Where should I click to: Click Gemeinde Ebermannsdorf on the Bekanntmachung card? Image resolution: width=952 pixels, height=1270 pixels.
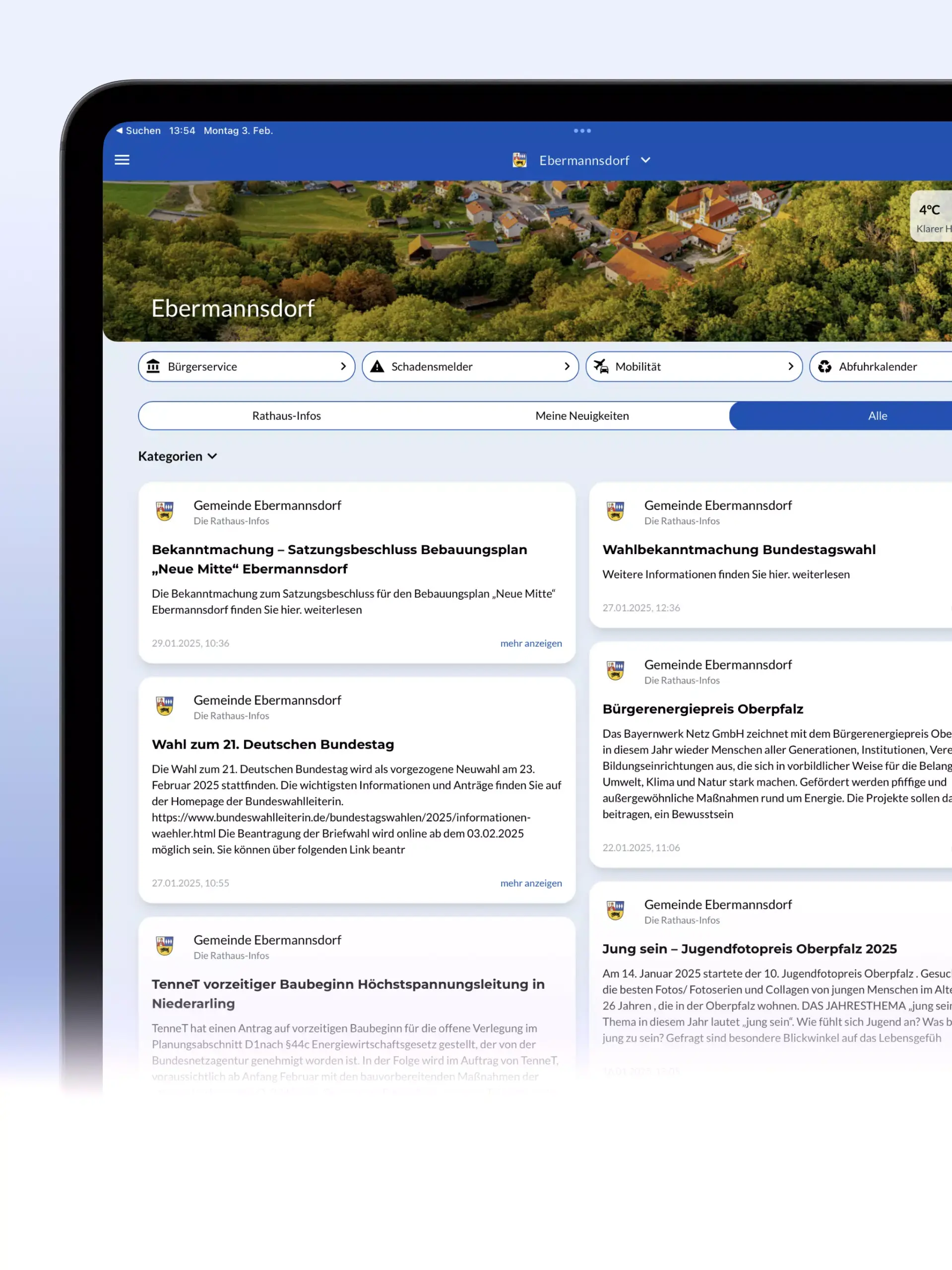click(x=267, y=505)
